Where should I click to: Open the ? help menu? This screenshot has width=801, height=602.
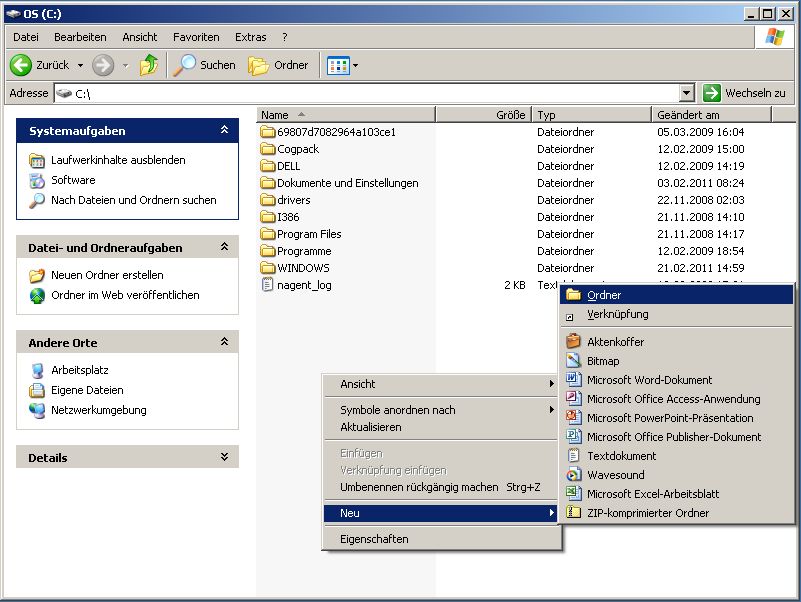[285, 37]
